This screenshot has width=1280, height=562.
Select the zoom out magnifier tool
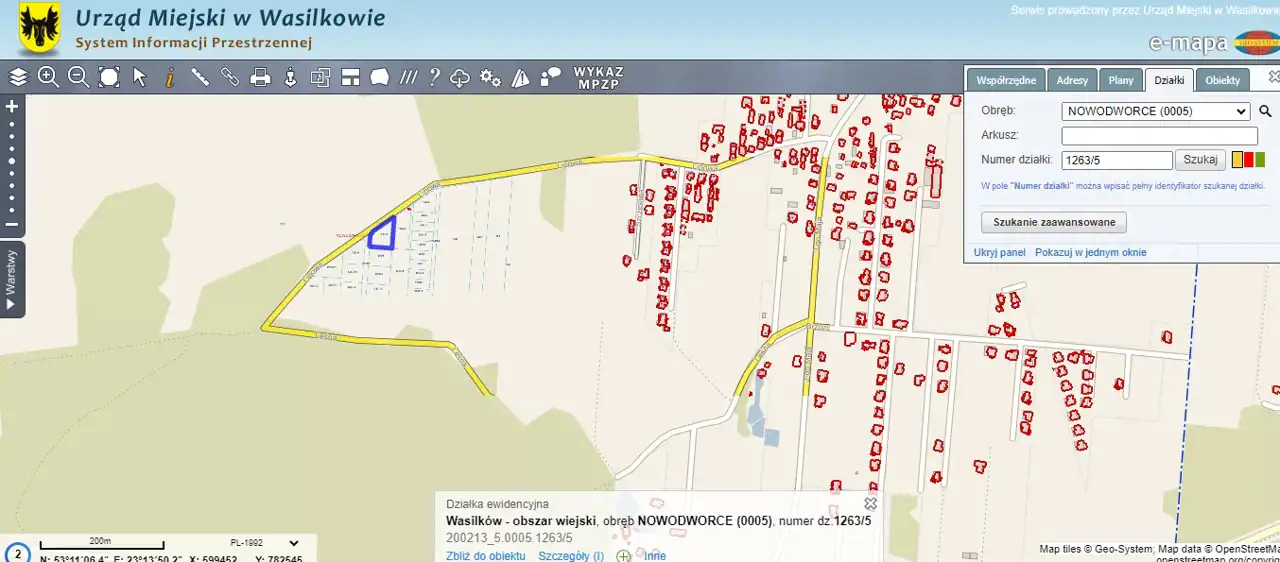pos(78,77)
